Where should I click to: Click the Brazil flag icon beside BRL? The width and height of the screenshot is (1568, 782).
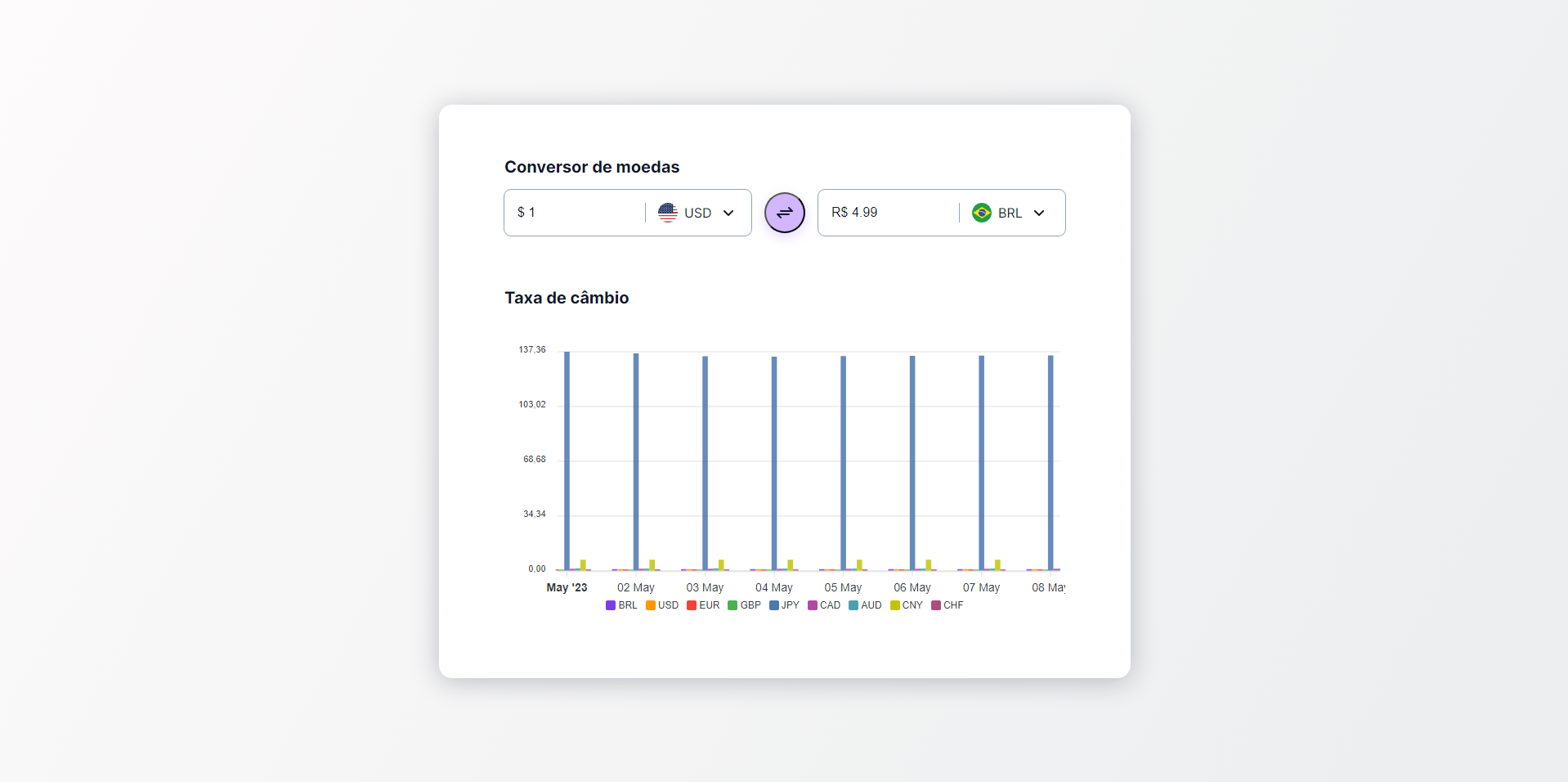point(981,213)
